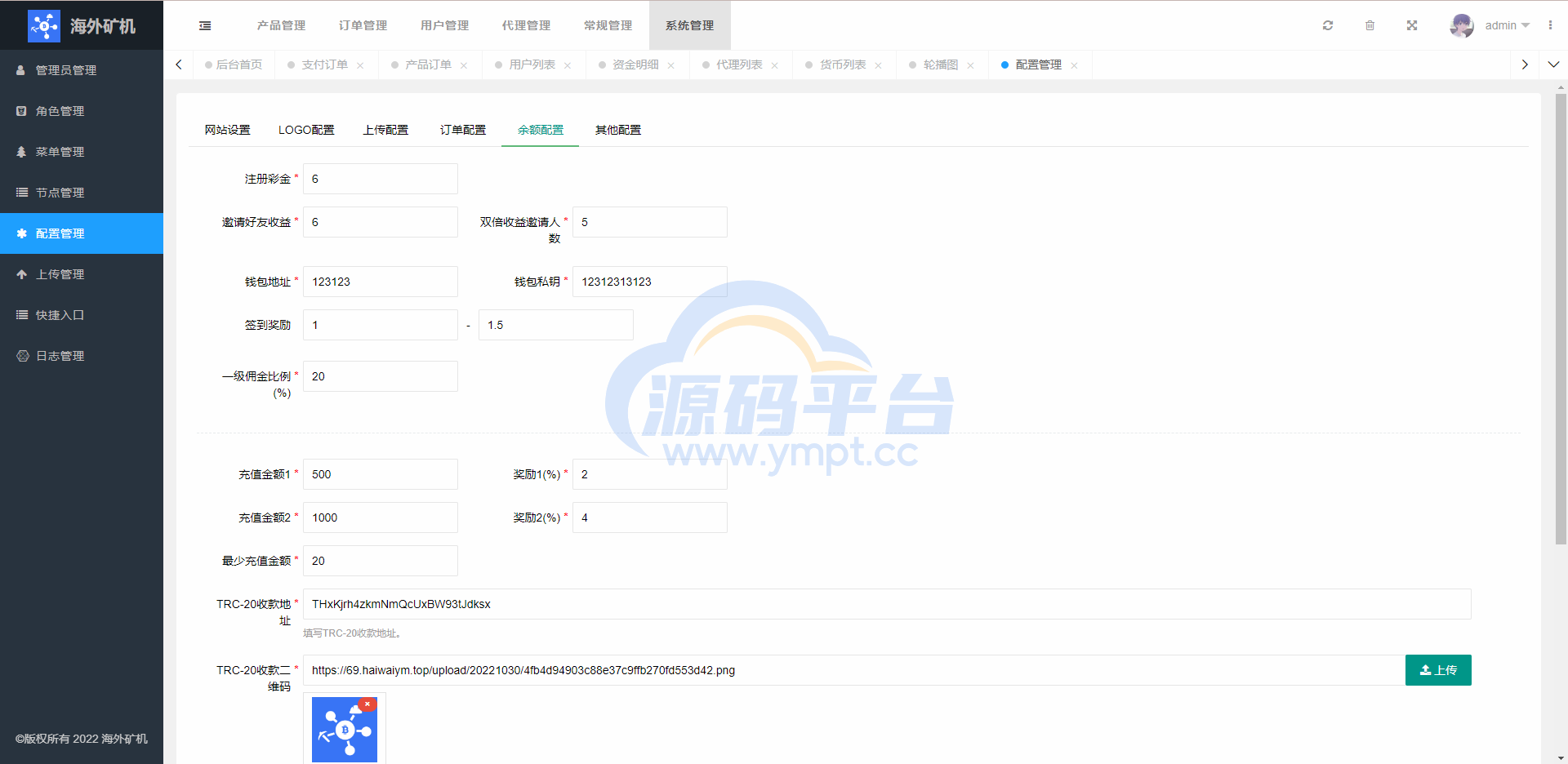
Task: Switch to the LOGO配置 tab
Action: pos(306,130)
